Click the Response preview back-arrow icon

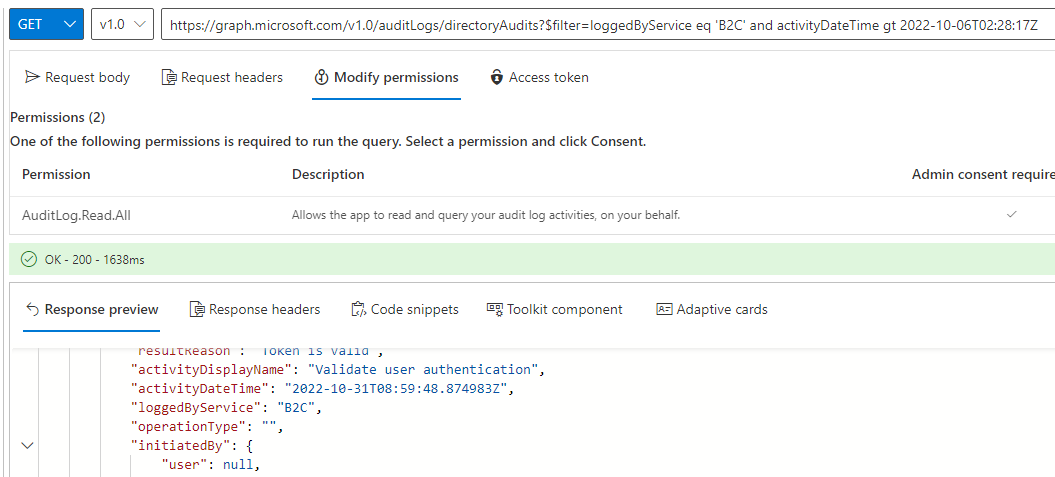(32, 309)
